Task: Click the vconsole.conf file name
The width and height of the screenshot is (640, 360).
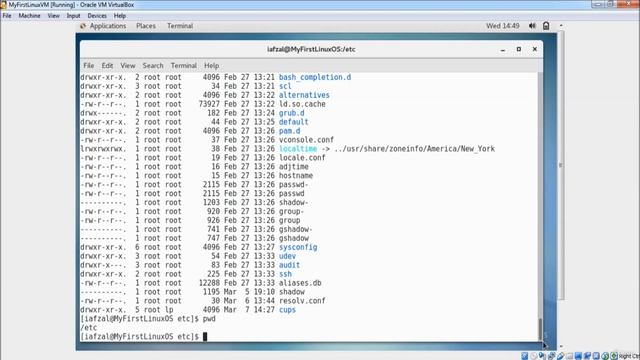Action: 306,140
